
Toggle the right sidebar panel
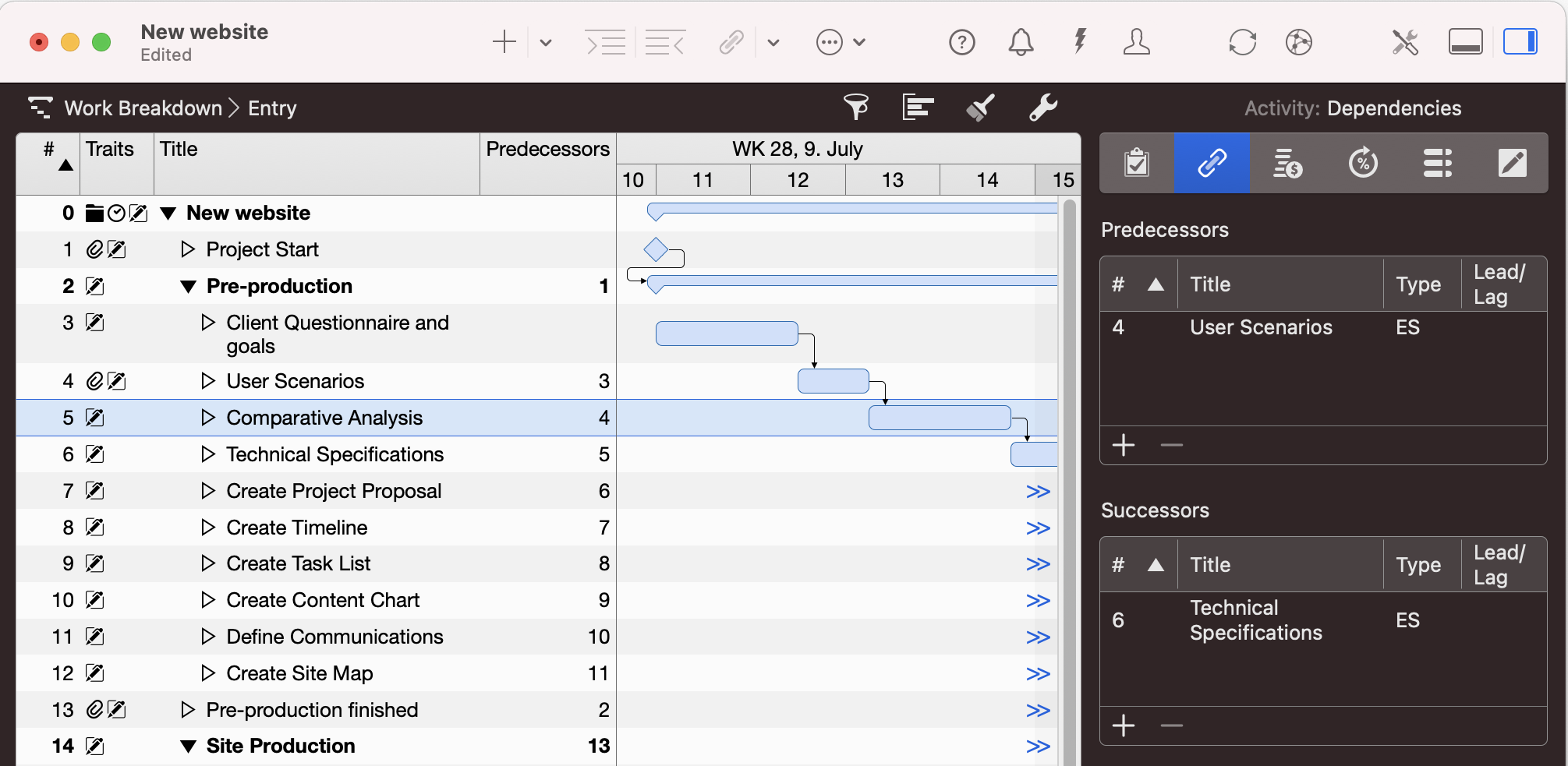click(x=1519, y=42)
